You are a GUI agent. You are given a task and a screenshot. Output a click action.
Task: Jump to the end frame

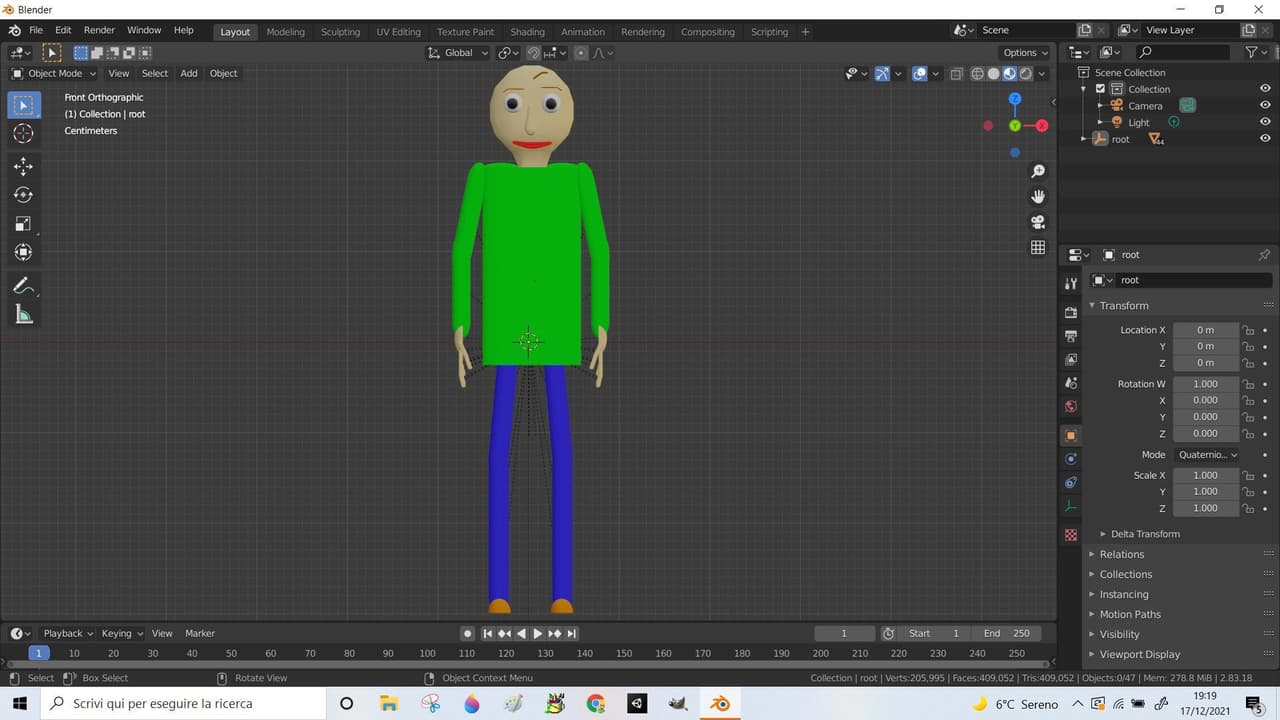571,633
